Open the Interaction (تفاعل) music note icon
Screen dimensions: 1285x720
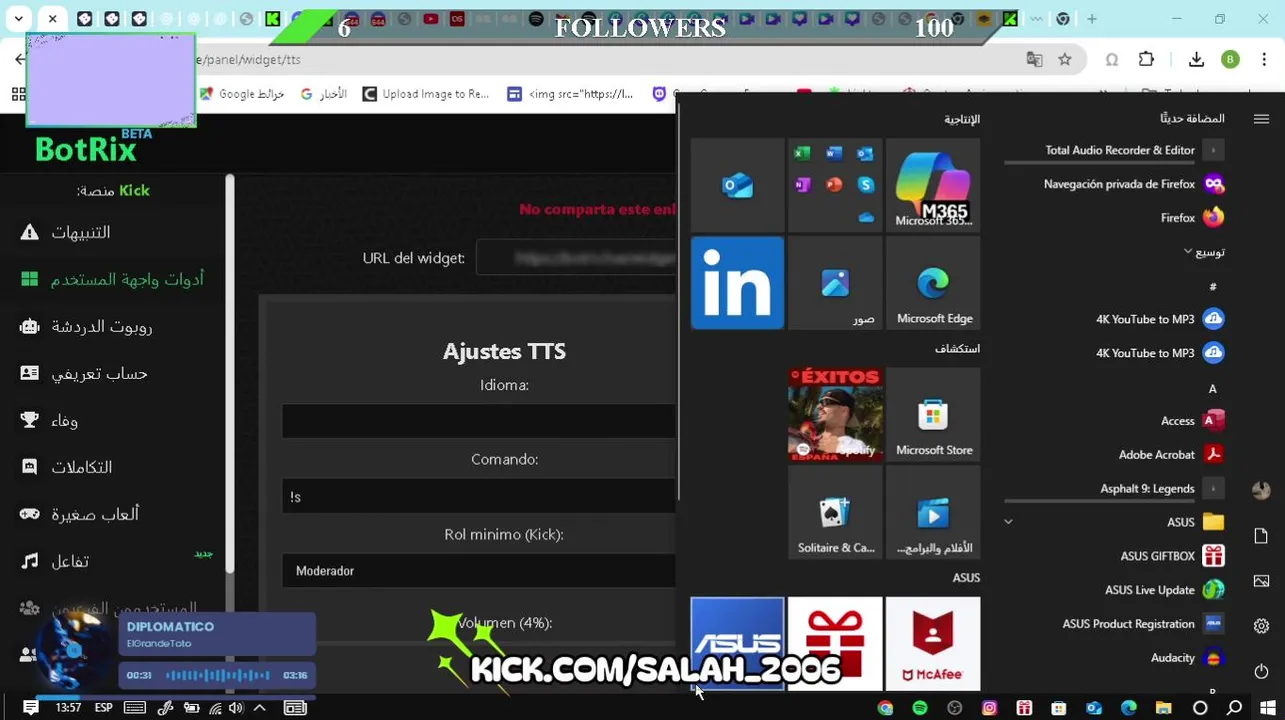click(30, 561)
